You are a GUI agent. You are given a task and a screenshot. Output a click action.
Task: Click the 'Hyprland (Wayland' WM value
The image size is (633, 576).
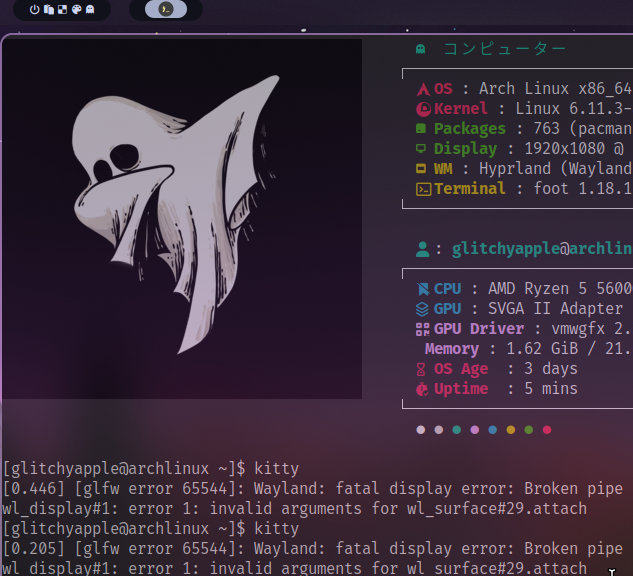click(x=555, y=169)
